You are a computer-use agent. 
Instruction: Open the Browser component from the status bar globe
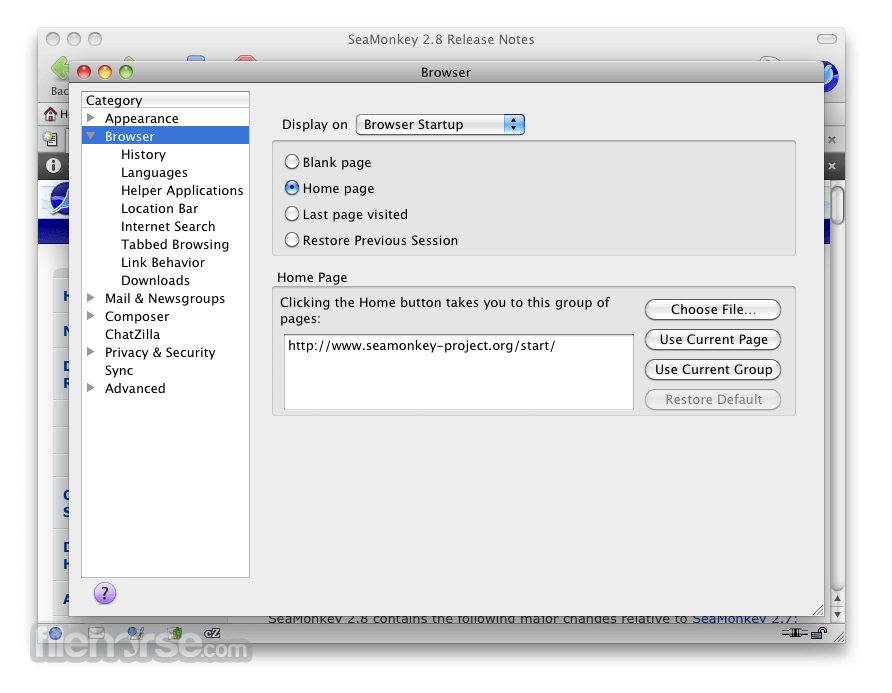tap(55, 633)
